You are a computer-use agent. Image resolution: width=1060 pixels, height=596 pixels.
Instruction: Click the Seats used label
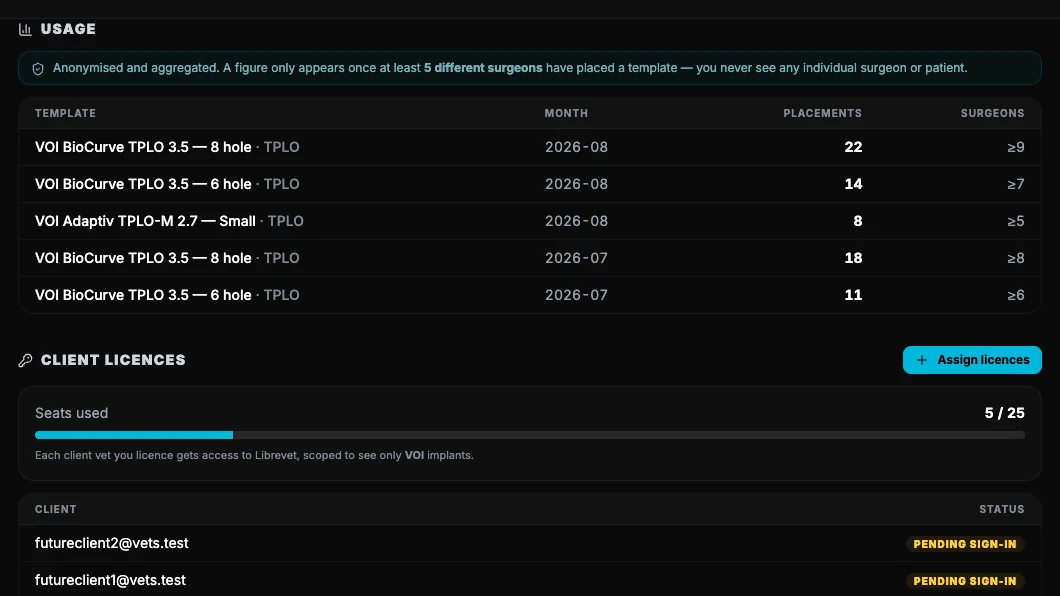pos(72,413)
